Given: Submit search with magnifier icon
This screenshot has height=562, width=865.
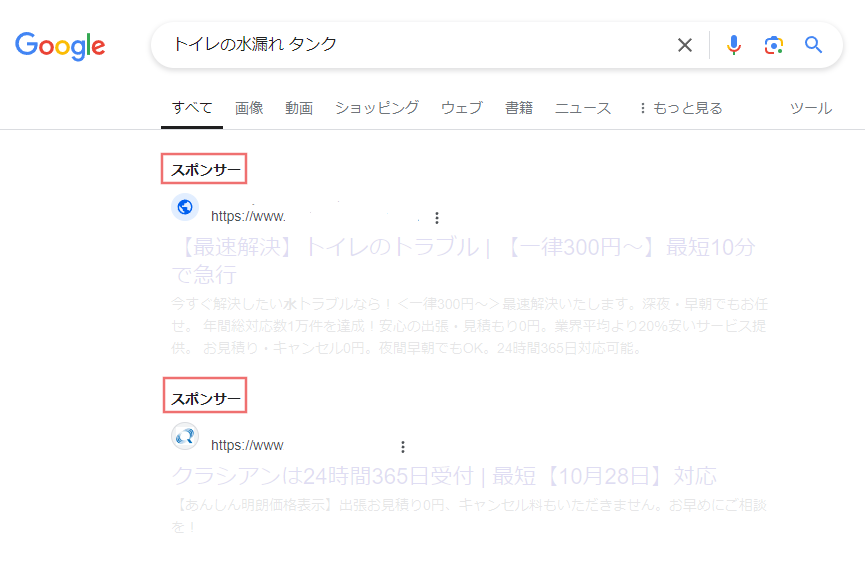Looking at the screenshot, I should coord(813,45).
